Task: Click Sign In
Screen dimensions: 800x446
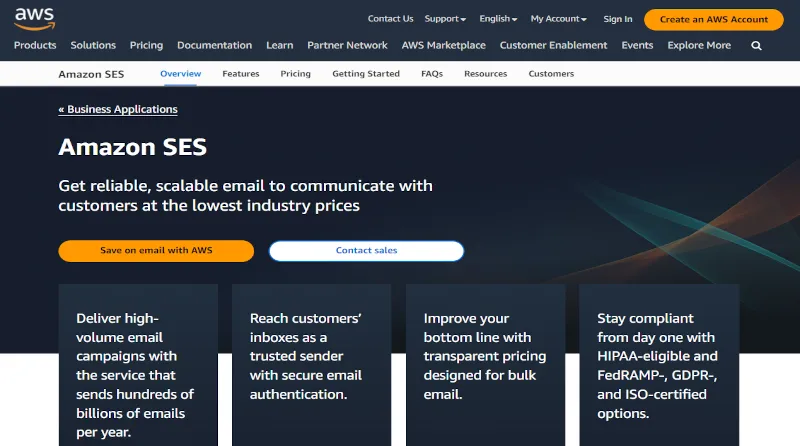Action: [x=617, y=19]
